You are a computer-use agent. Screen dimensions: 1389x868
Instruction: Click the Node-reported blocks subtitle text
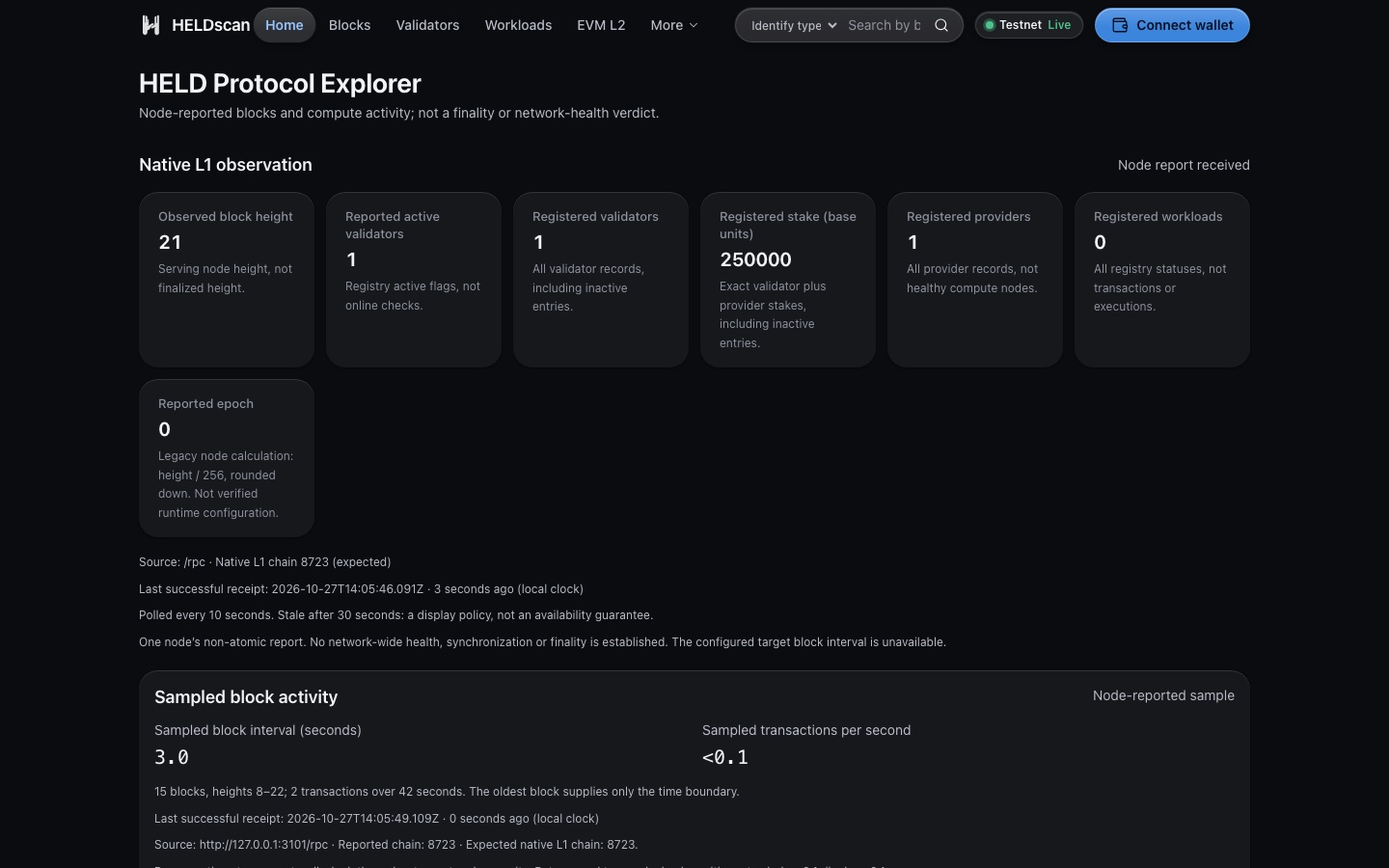399,113
